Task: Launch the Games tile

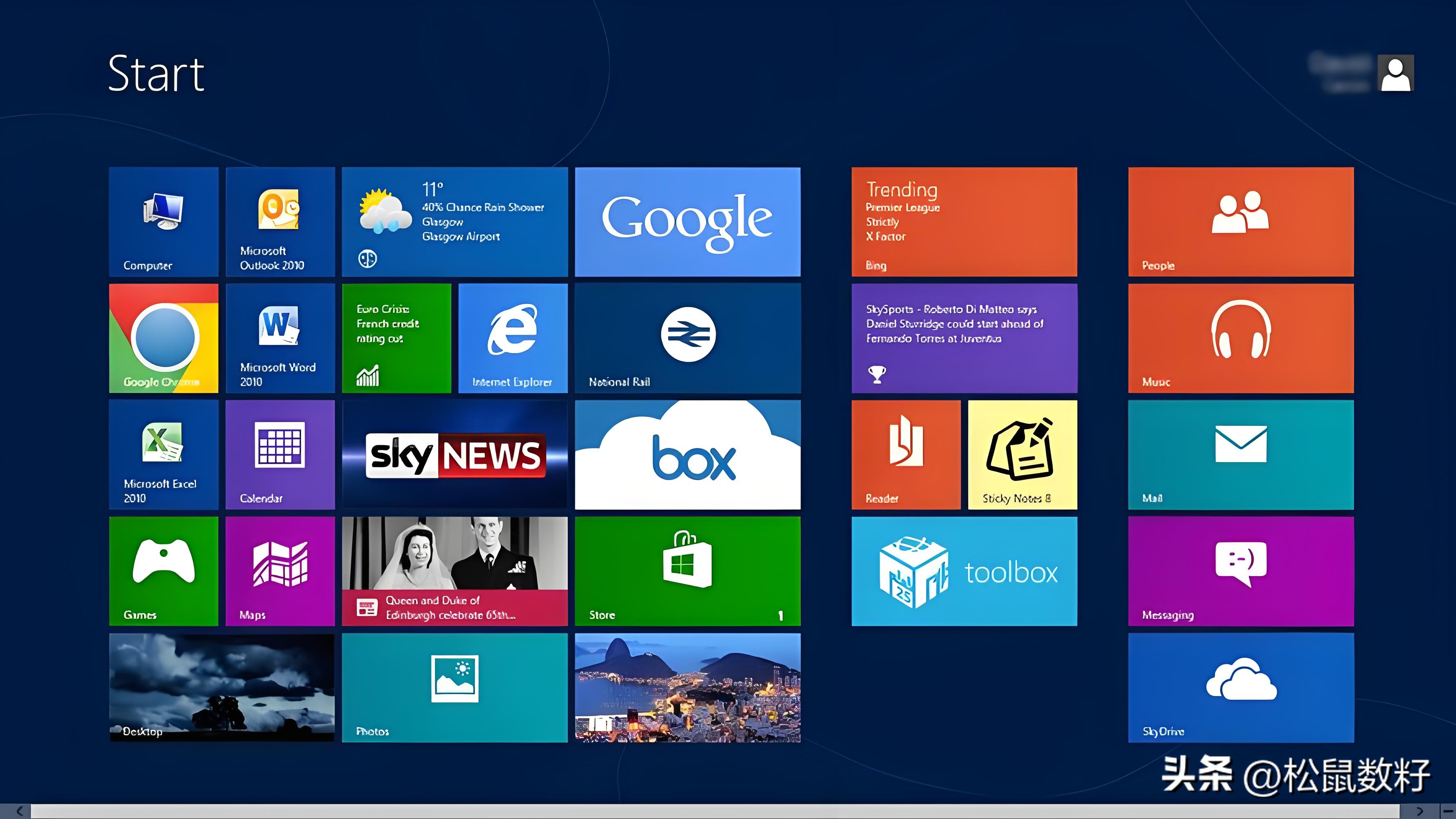Action: (163, 571)
